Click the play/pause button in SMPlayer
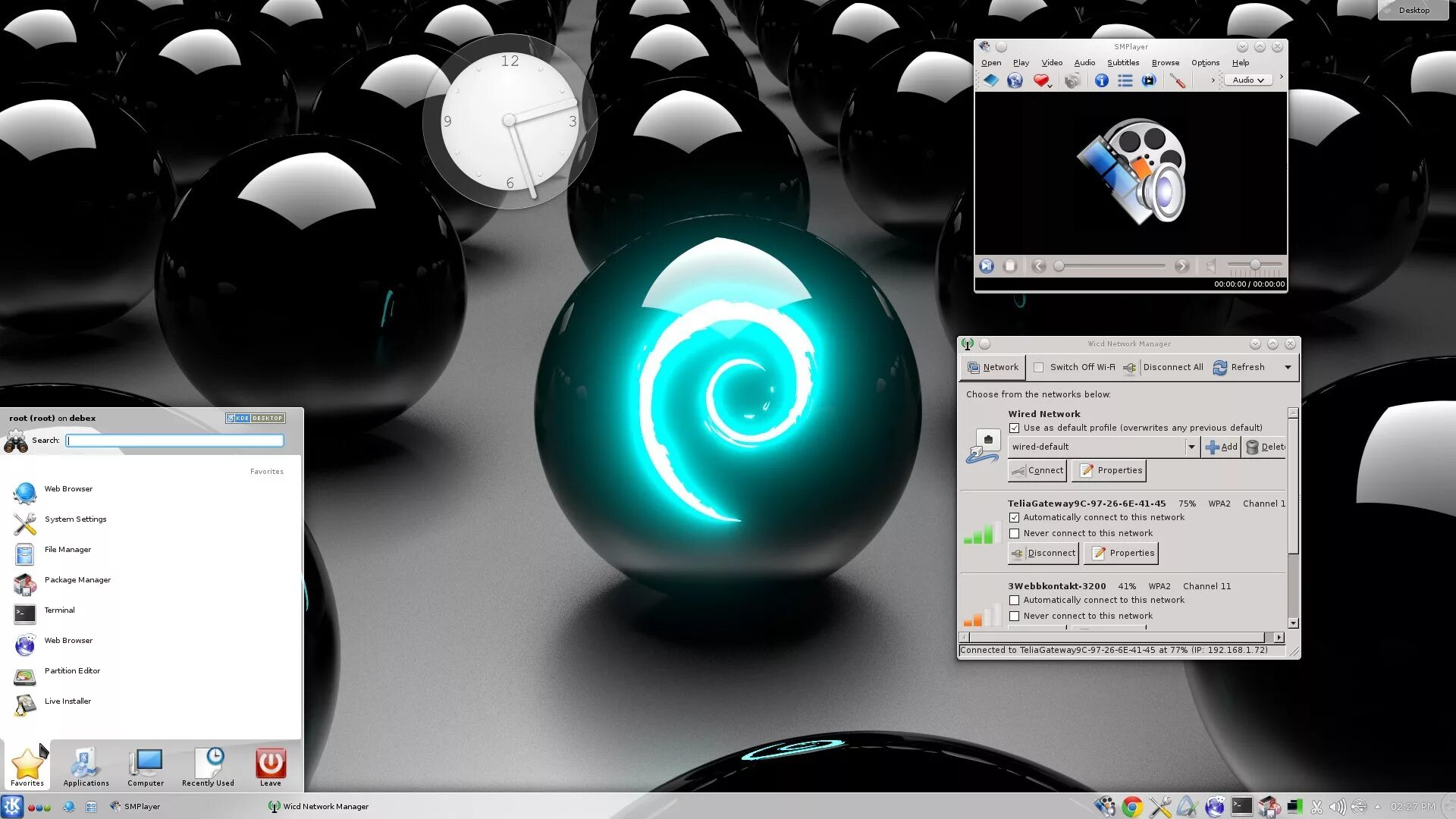 tap(986, 265)
